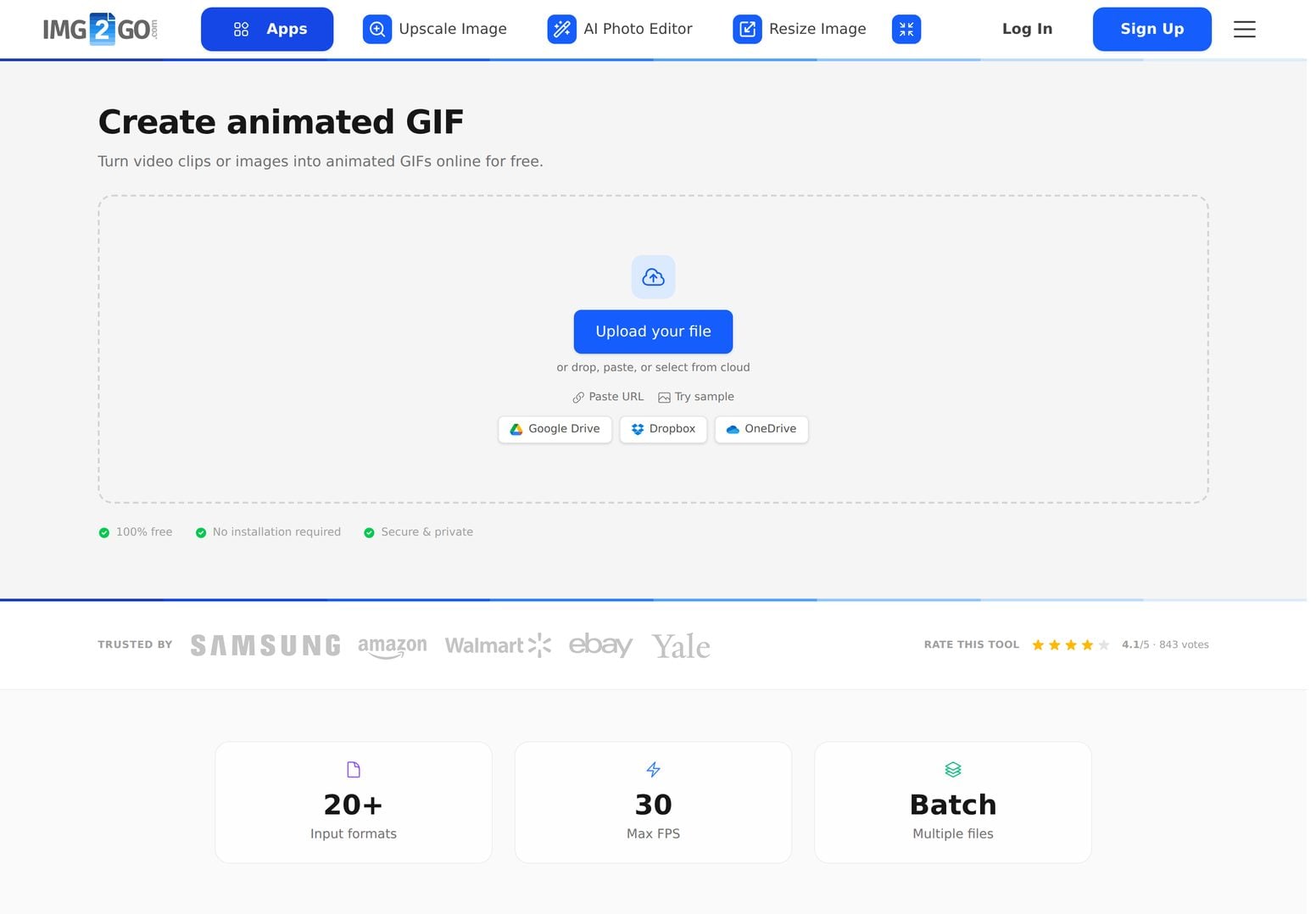The height and width of the screenshot is (914, 1316).
Task: Click the compress arrows icon in header
Action: tap(906, 29)
